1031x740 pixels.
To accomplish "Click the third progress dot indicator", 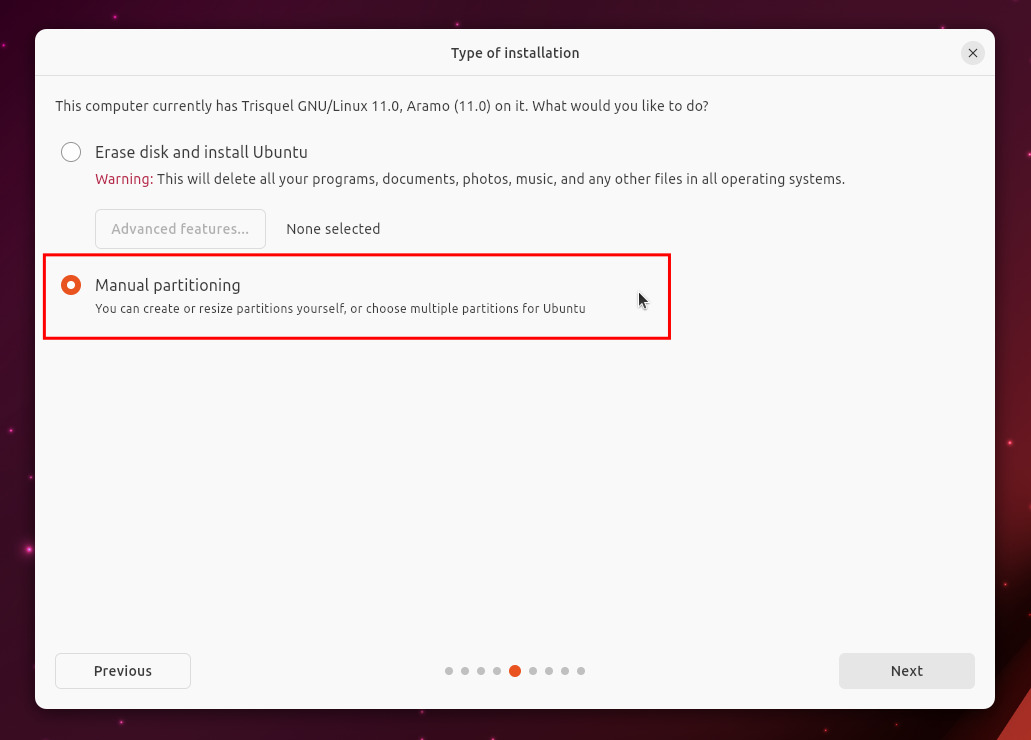I will [x=481, y=671].
